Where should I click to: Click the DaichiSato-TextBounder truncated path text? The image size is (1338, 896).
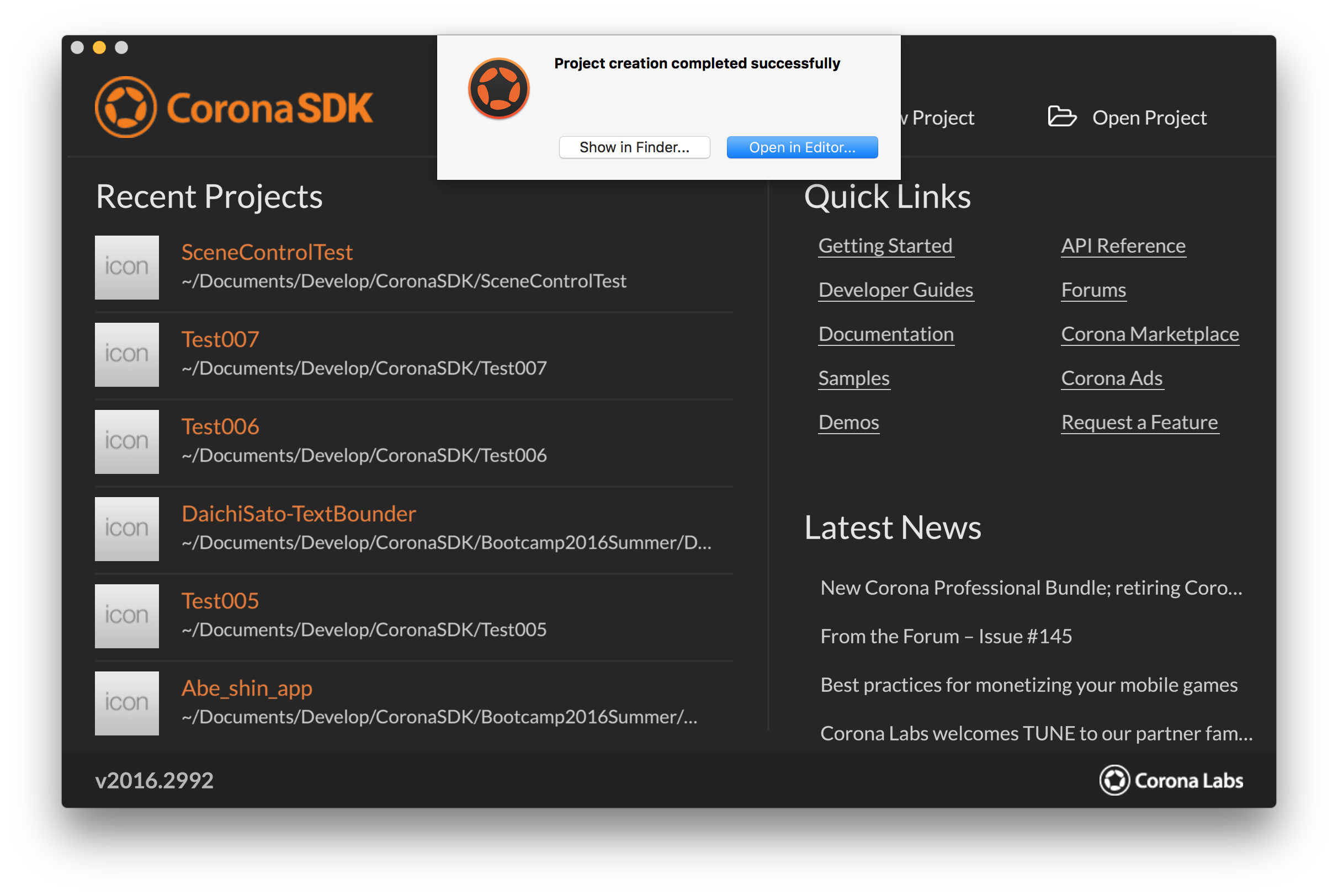447,543
